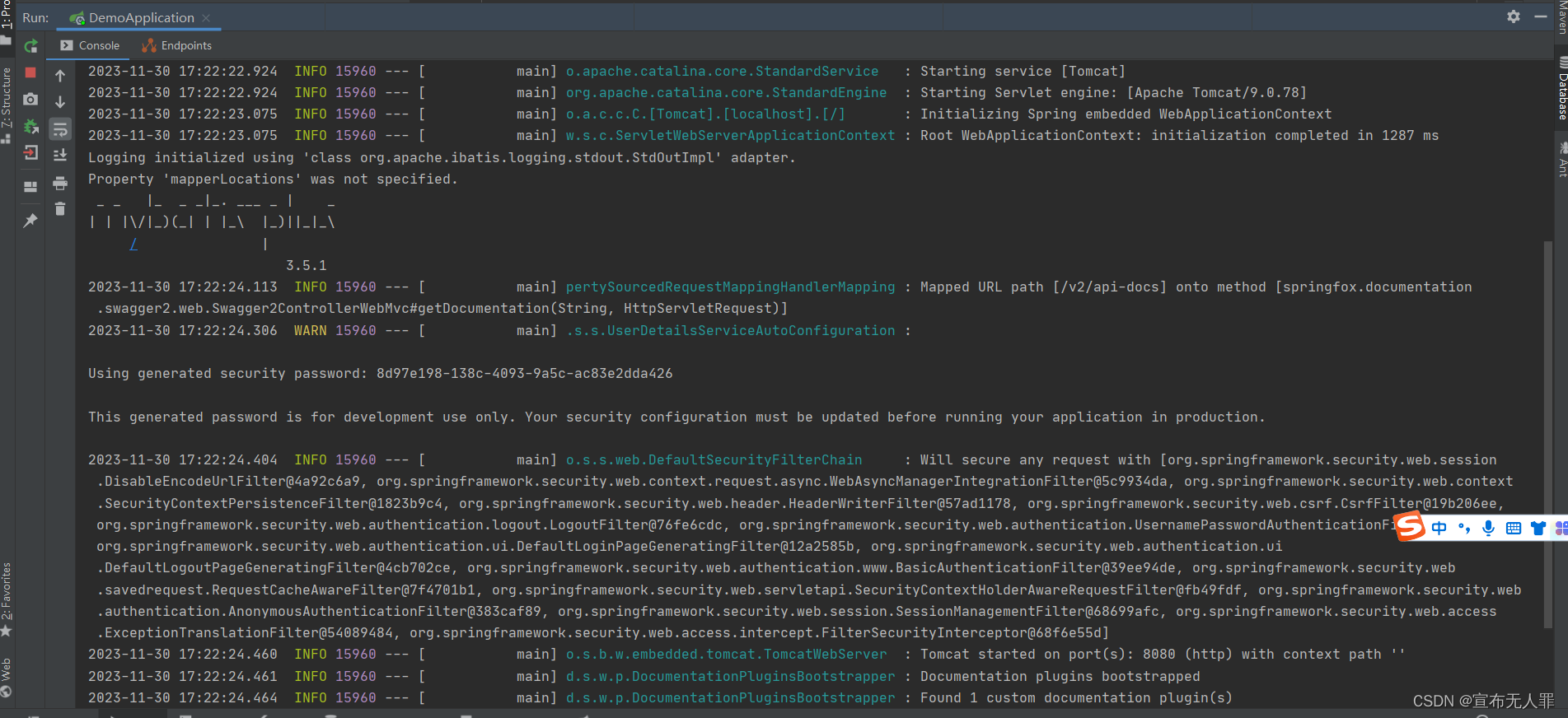This screenshot has width=1568, height=718.
Task: Open the Ant tool window
Action: [x=1561, y=161]
